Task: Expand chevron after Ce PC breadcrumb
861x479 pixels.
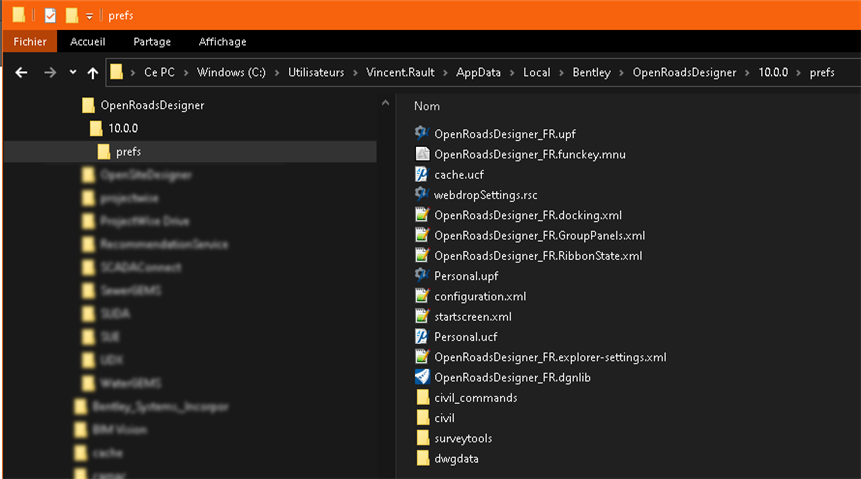Action: [186, 73]
